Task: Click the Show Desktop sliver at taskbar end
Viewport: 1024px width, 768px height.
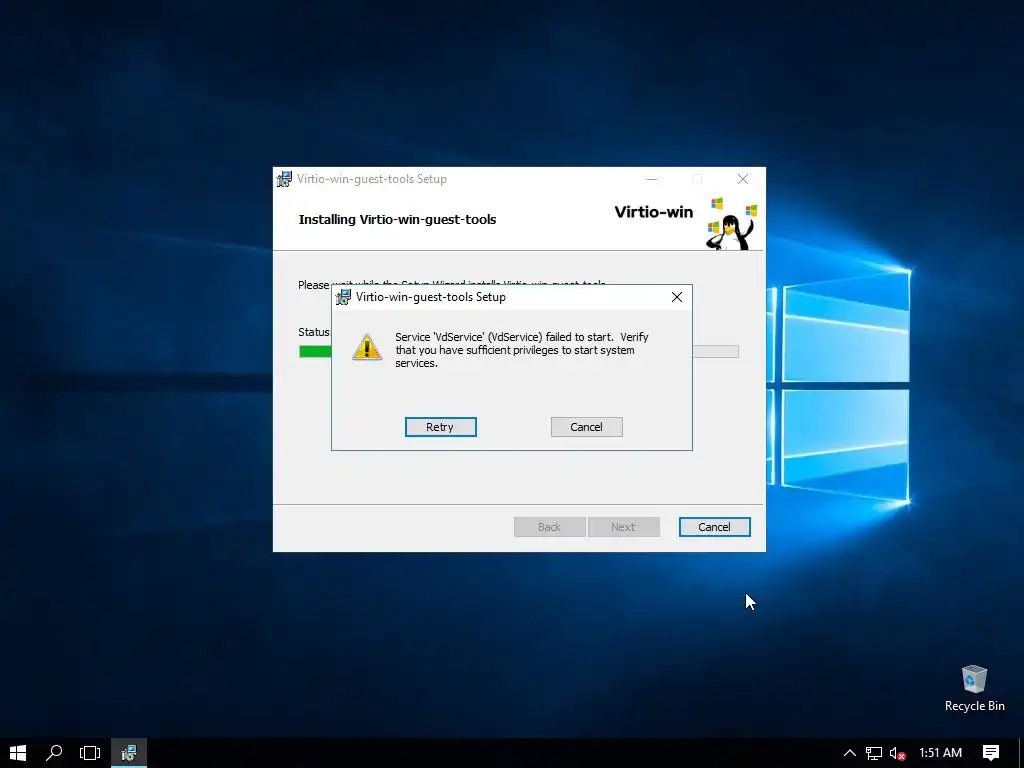Action: tap(1021, 753)
